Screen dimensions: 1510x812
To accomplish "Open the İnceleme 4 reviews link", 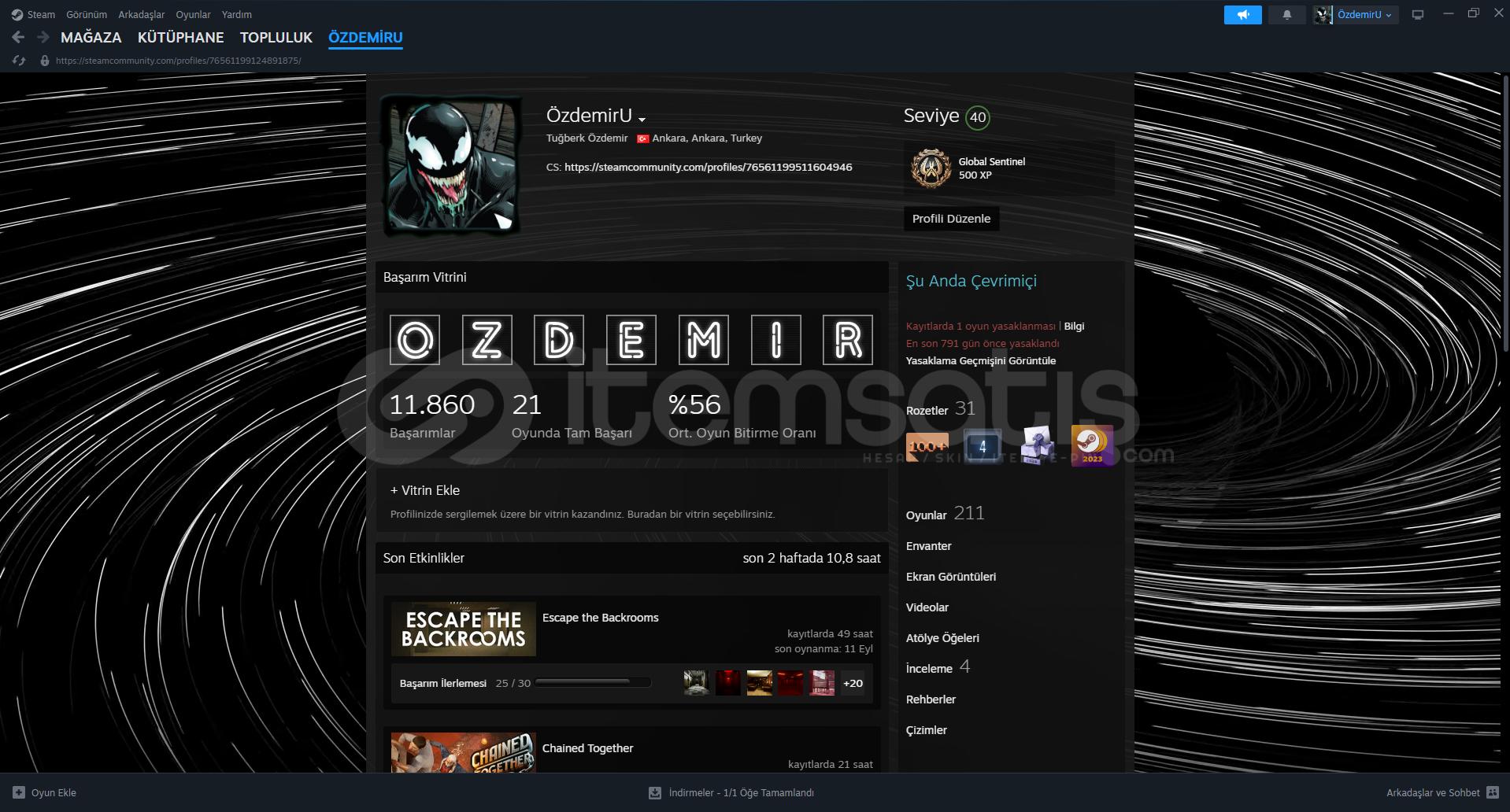I will [938, 667].
